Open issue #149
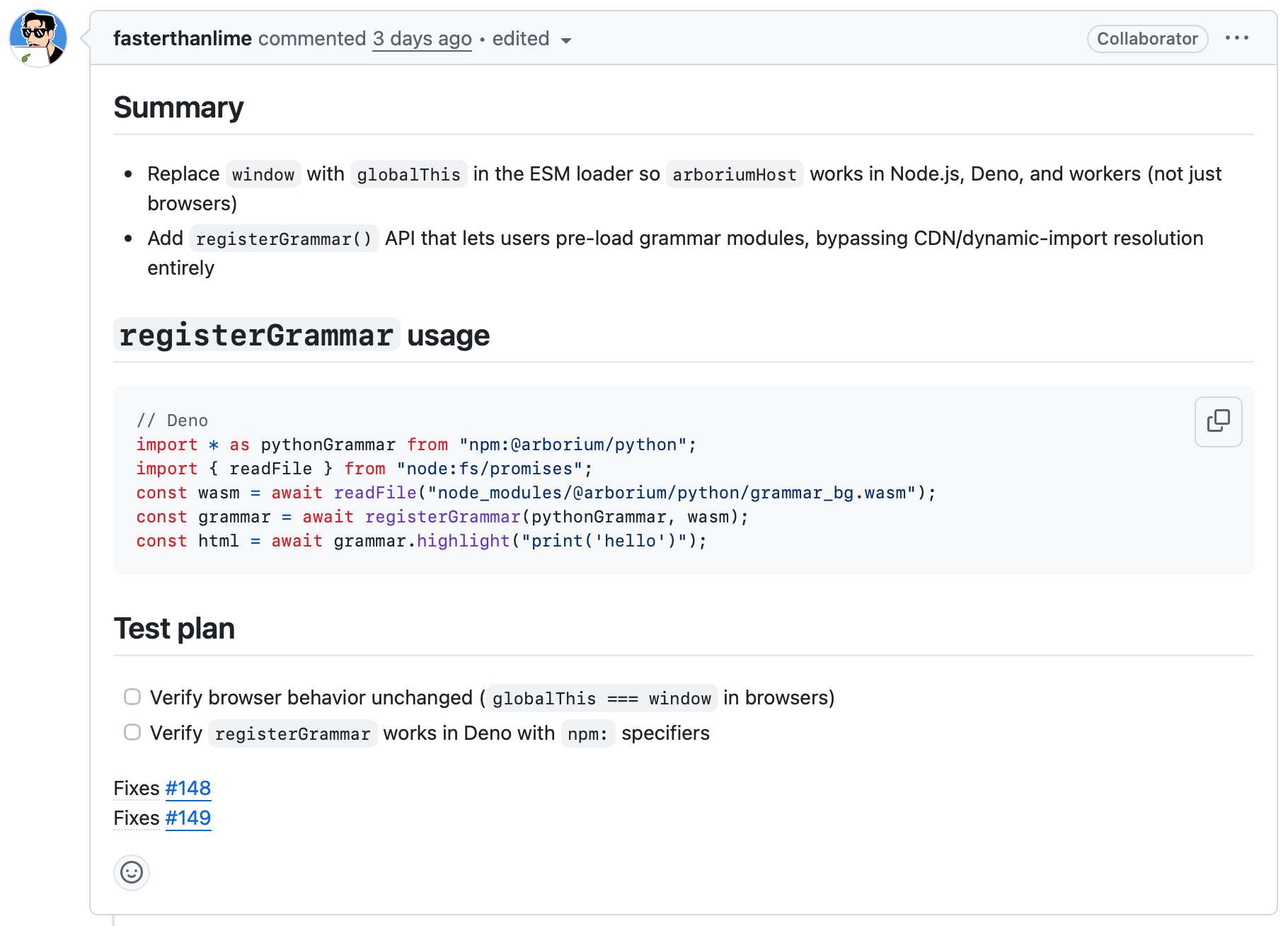The image size is (1288, 926). point(188,818)
